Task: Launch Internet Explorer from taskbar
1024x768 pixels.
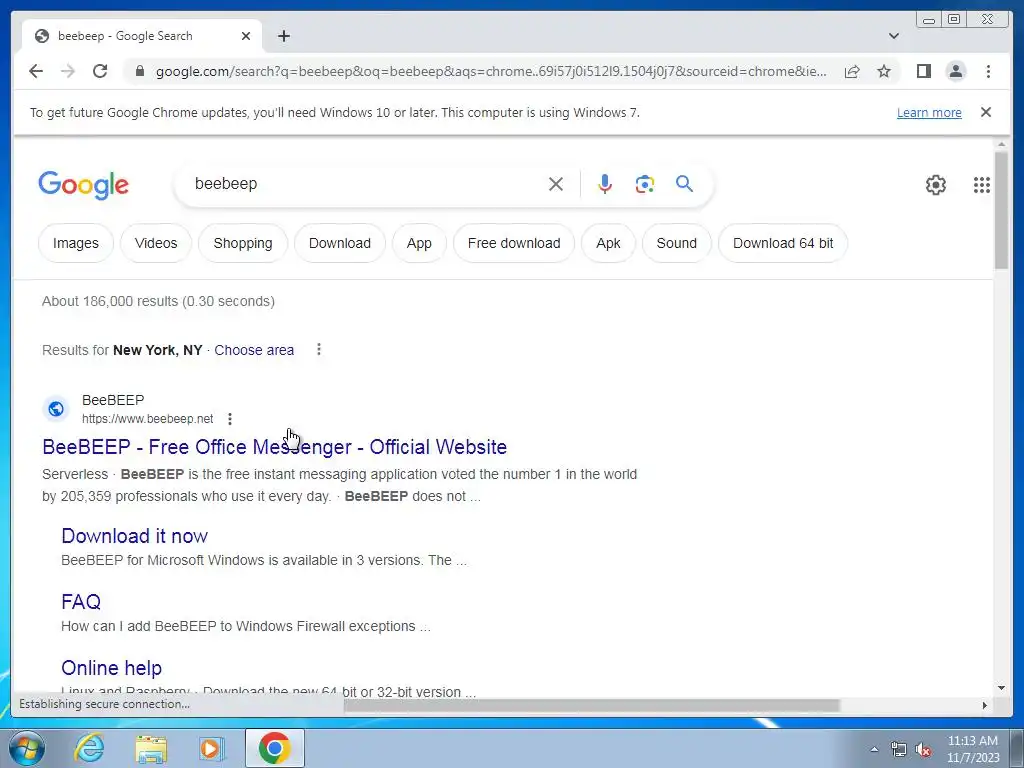Action: click(x=88, y=748)
